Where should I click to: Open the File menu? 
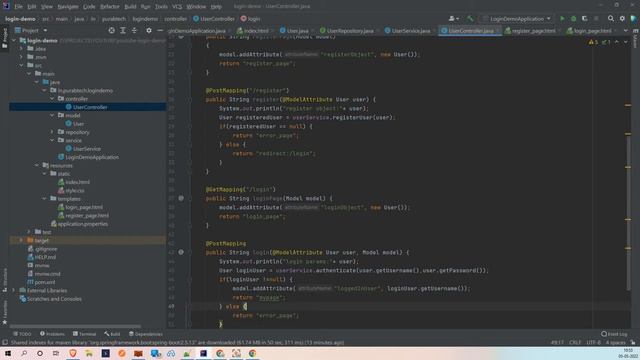click(19, 7)
